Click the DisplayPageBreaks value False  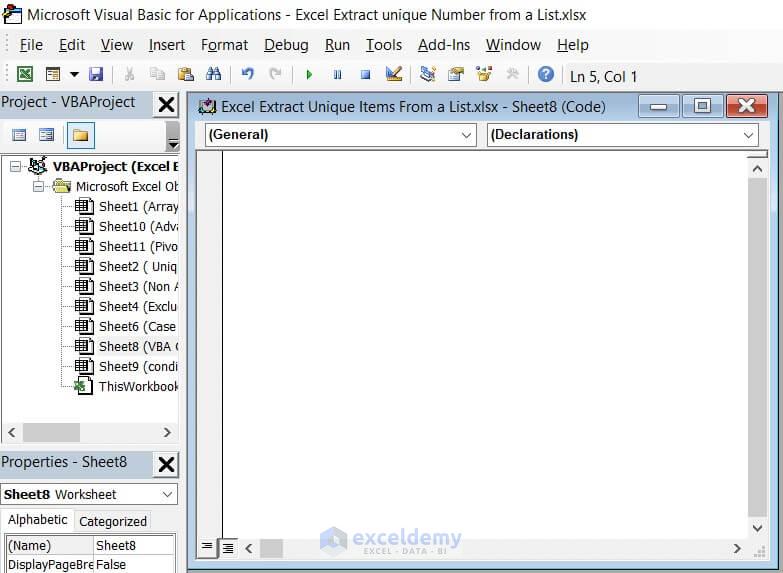point(134,565)
